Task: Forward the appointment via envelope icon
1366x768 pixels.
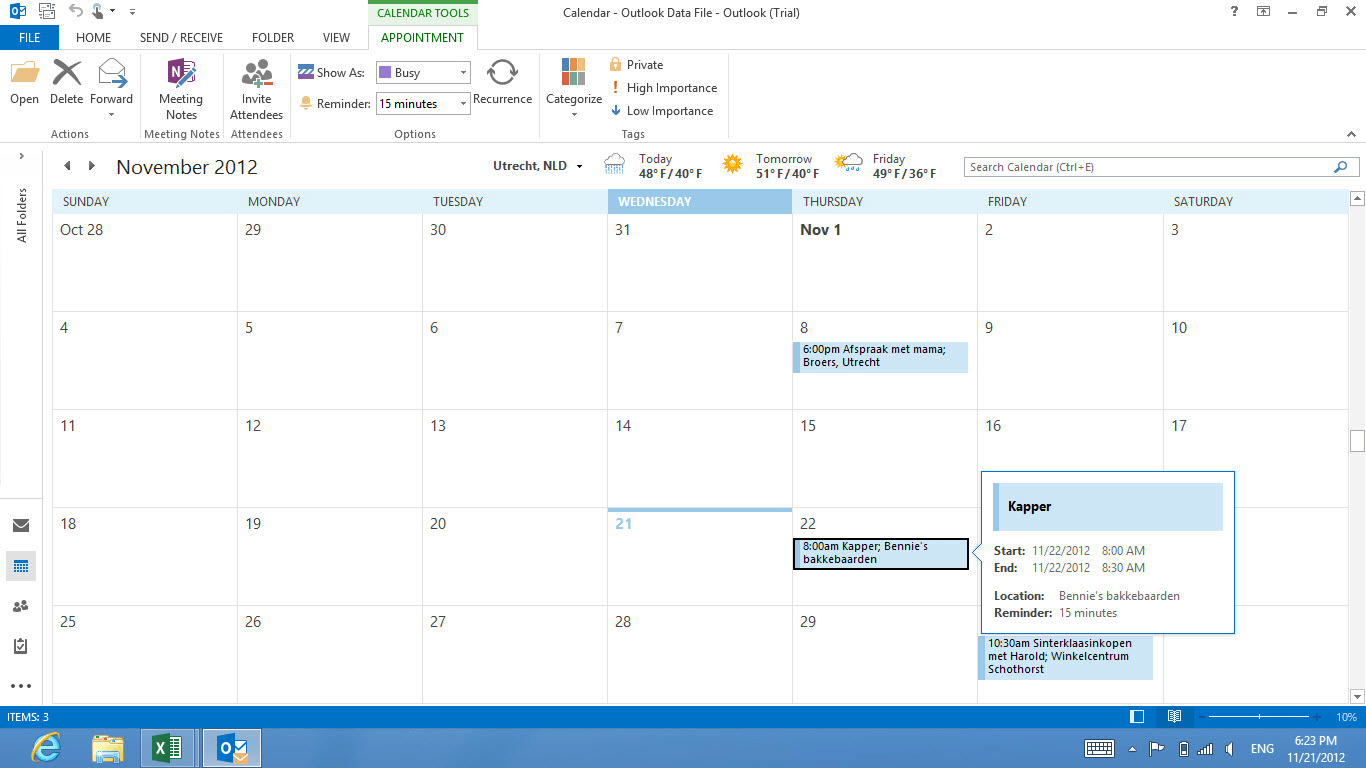Action: coord(111,73)
